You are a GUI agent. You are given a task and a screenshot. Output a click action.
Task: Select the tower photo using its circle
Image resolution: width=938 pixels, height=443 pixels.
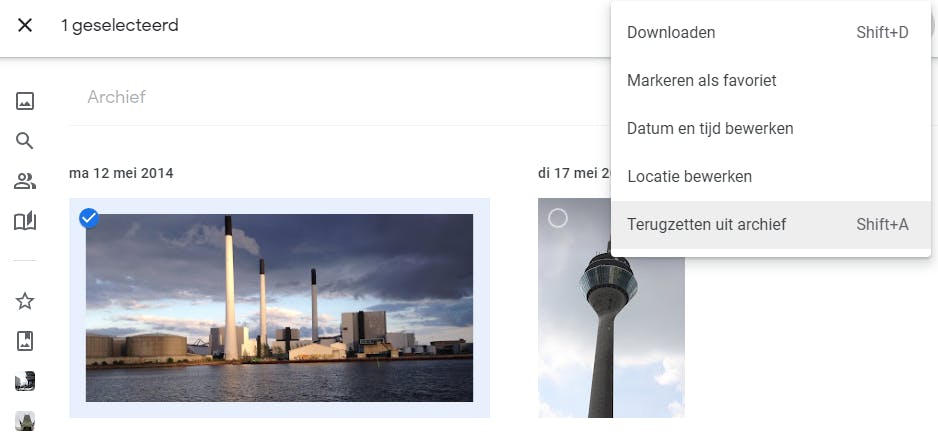pyautogui.click(x=558, y=217)
